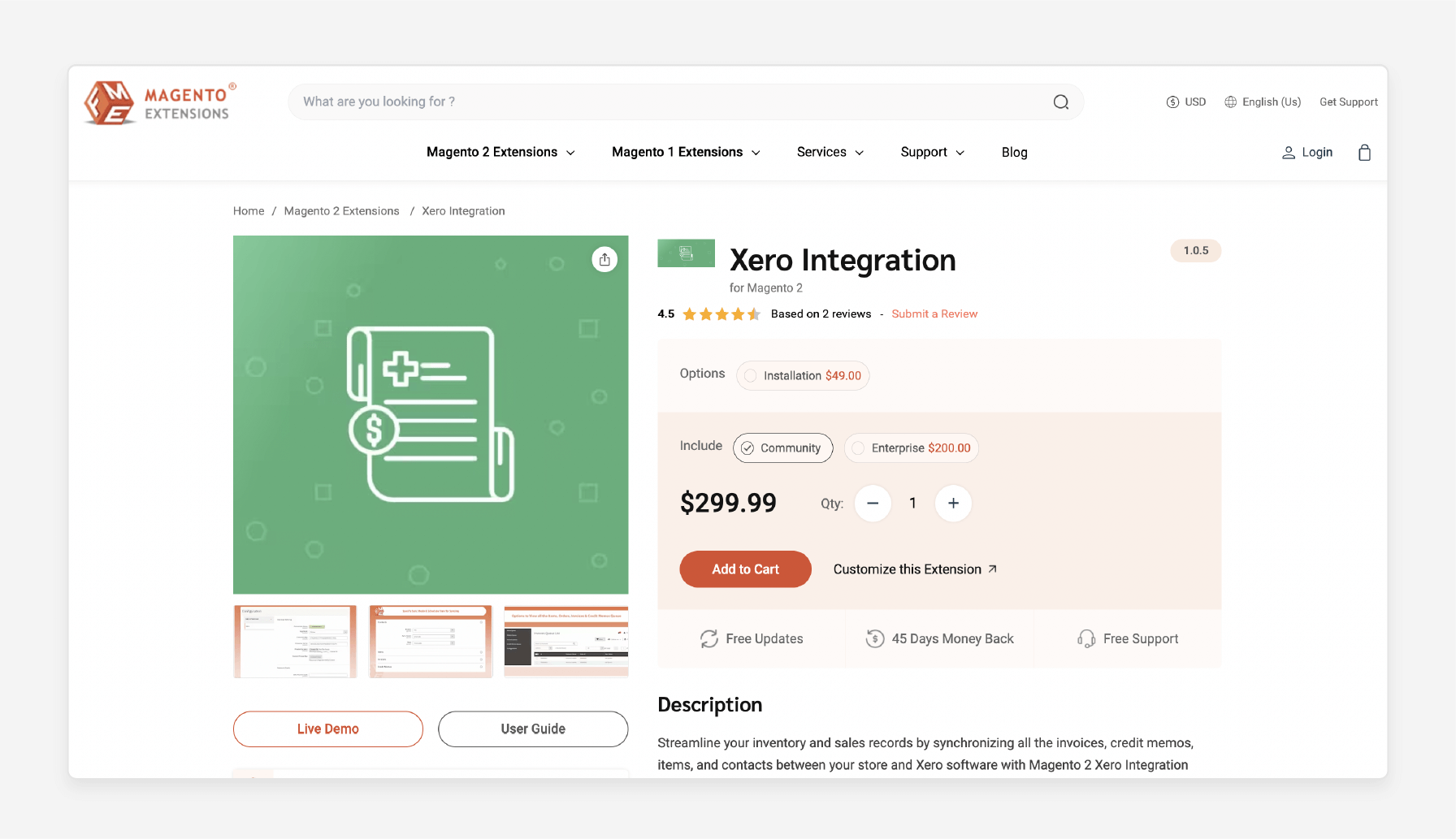Open the Blog menu item
This screenshot has width=1456, height=839.
click(1015, 153)
